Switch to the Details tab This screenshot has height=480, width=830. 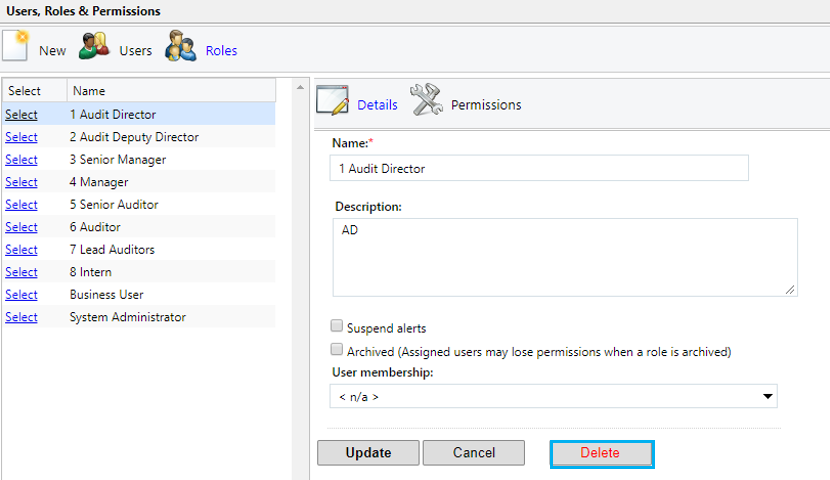click(x=377, y=105)
